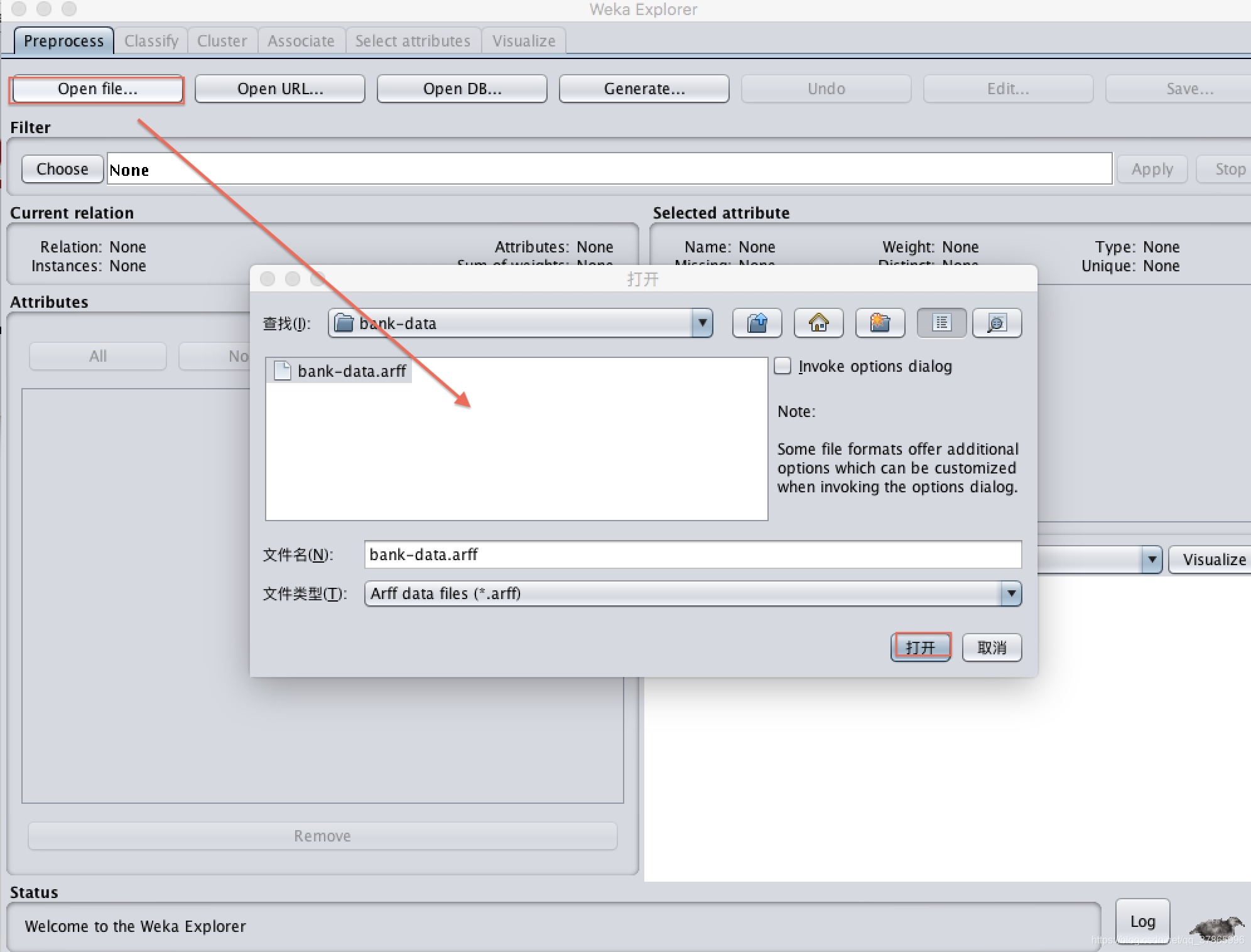
Task: Click Choose filter button
Action: (62, 170)
